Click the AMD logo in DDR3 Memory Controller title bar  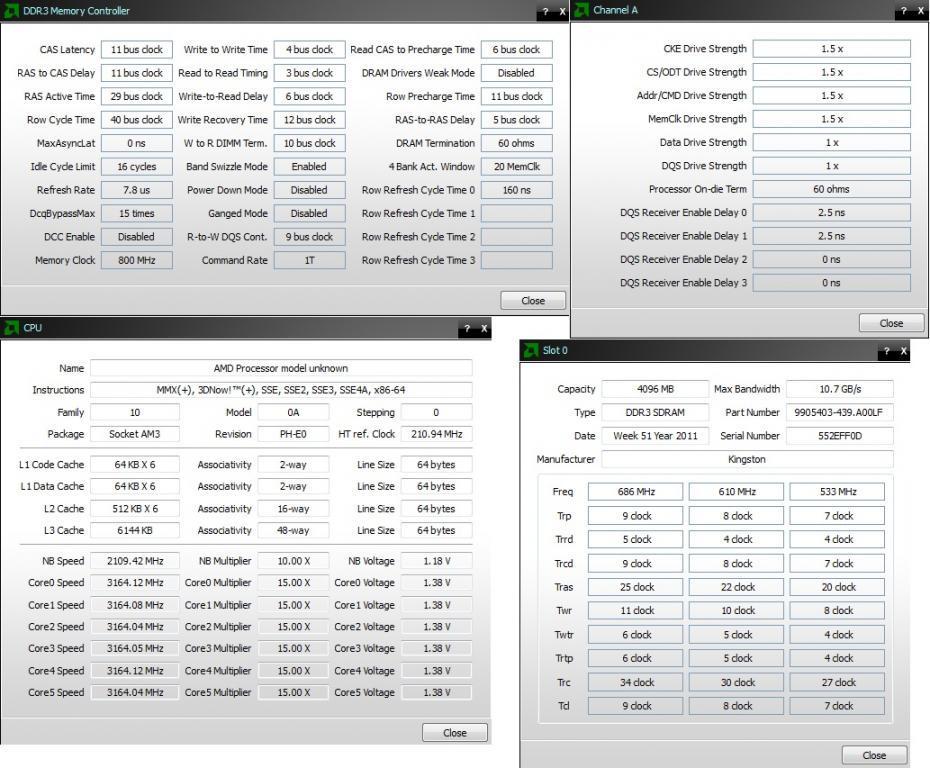[12, 11]
